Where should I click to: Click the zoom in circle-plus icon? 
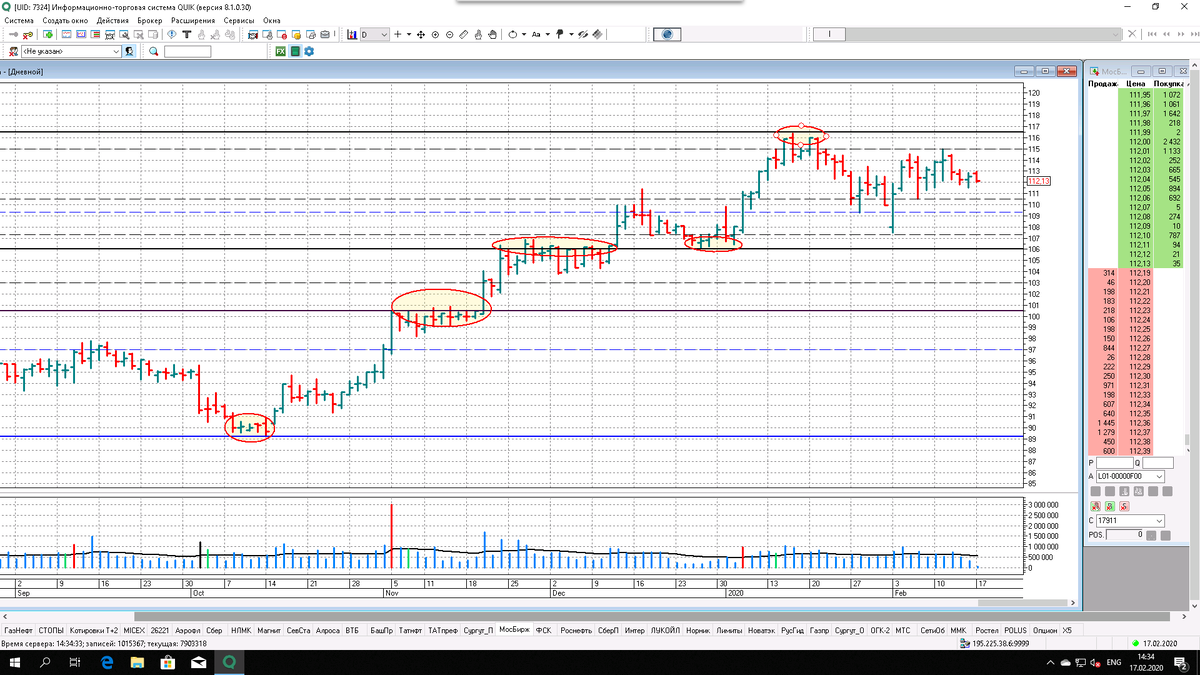(x=435, y=34)
